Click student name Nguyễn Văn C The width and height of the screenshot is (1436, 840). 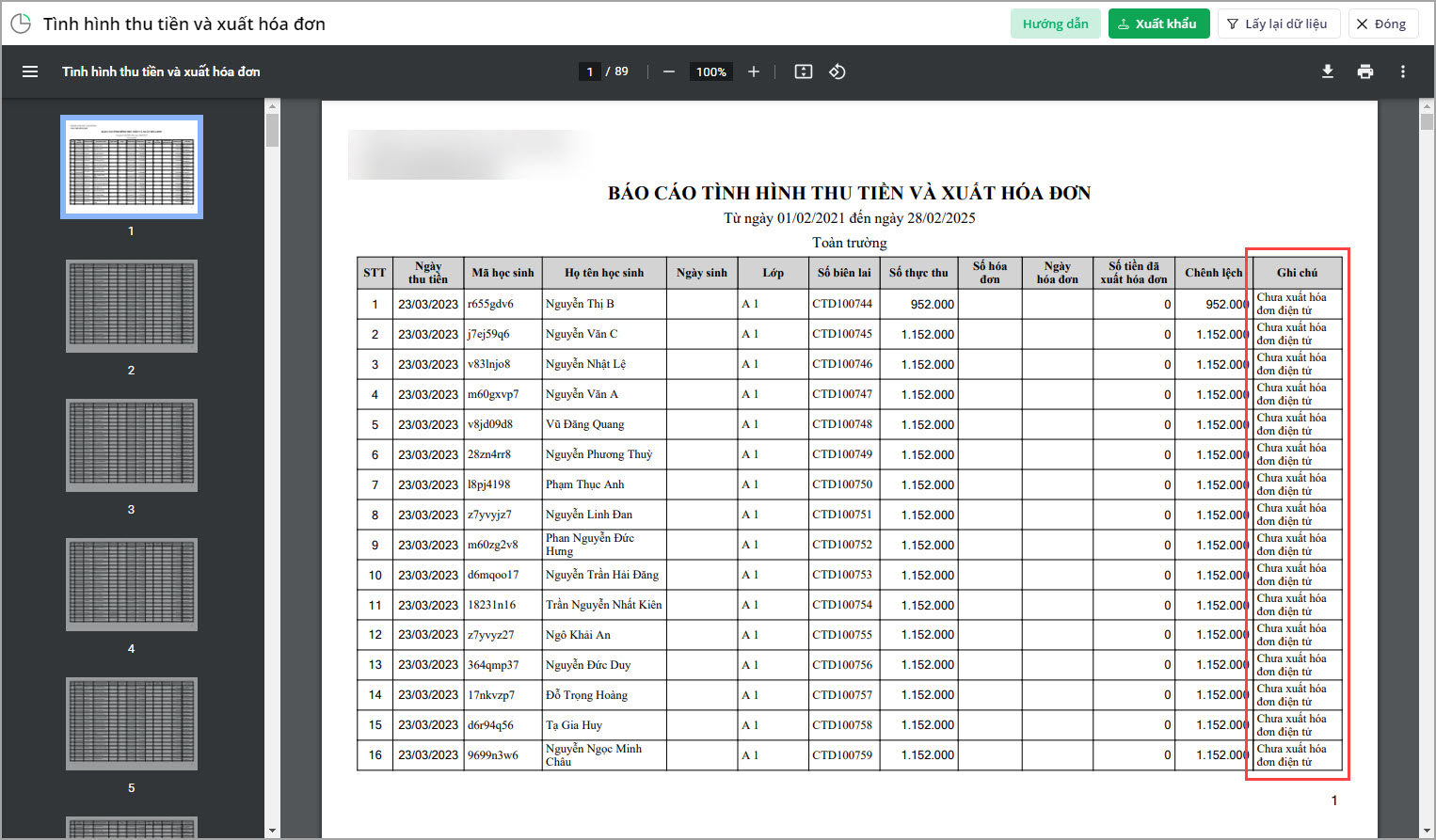[582, 334]
